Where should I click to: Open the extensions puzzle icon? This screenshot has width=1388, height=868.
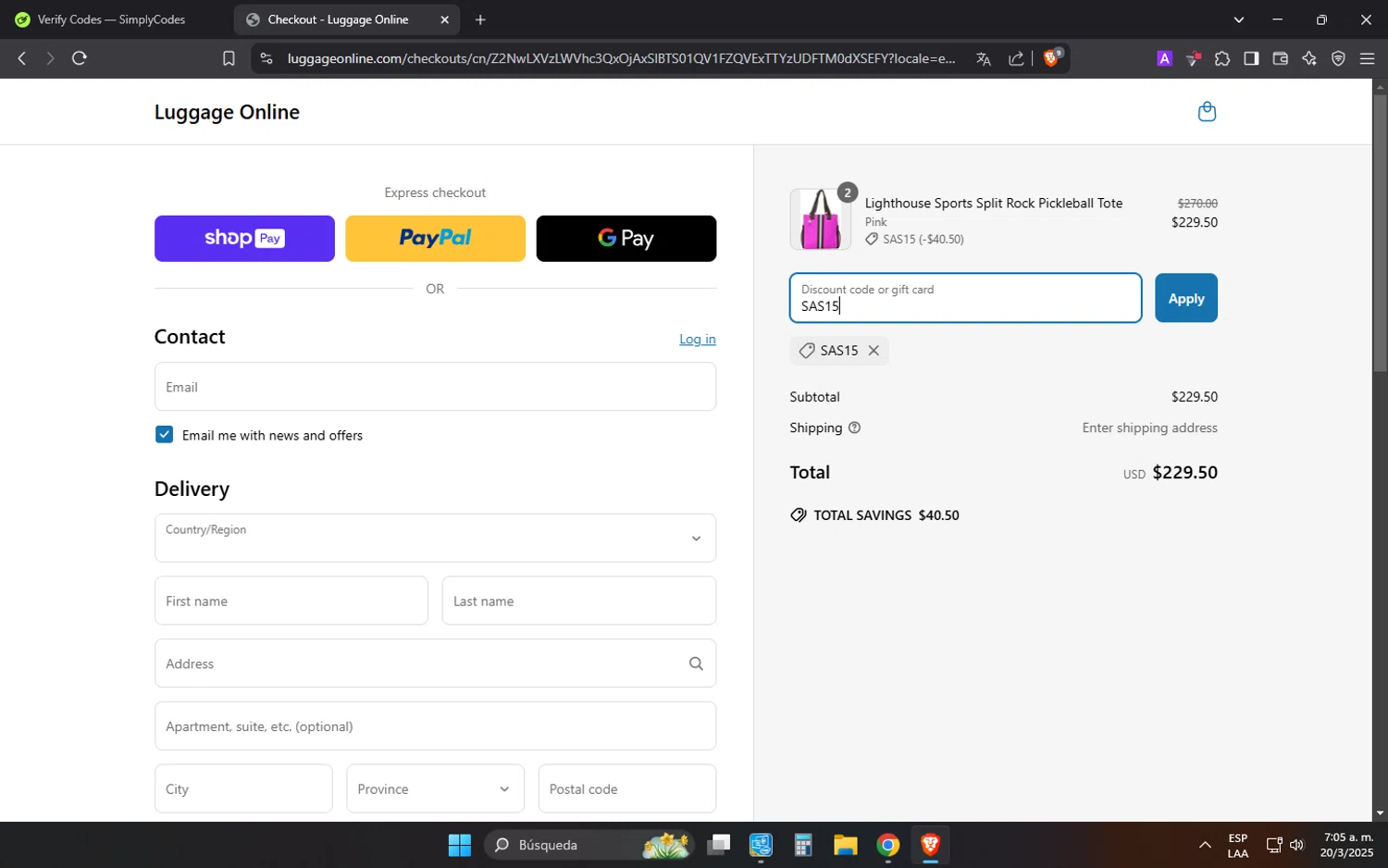[1222, 58]
